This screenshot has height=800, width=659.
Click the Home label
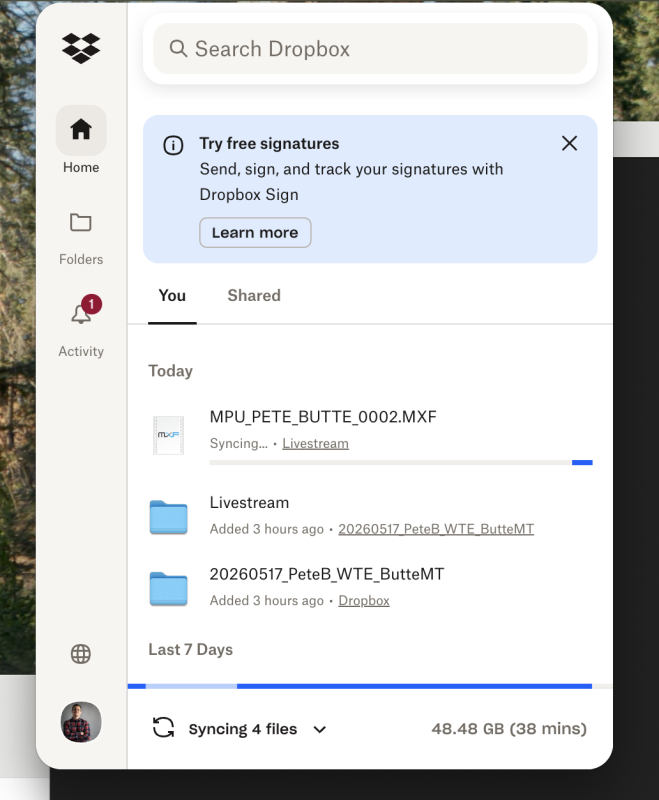(81, 167)
